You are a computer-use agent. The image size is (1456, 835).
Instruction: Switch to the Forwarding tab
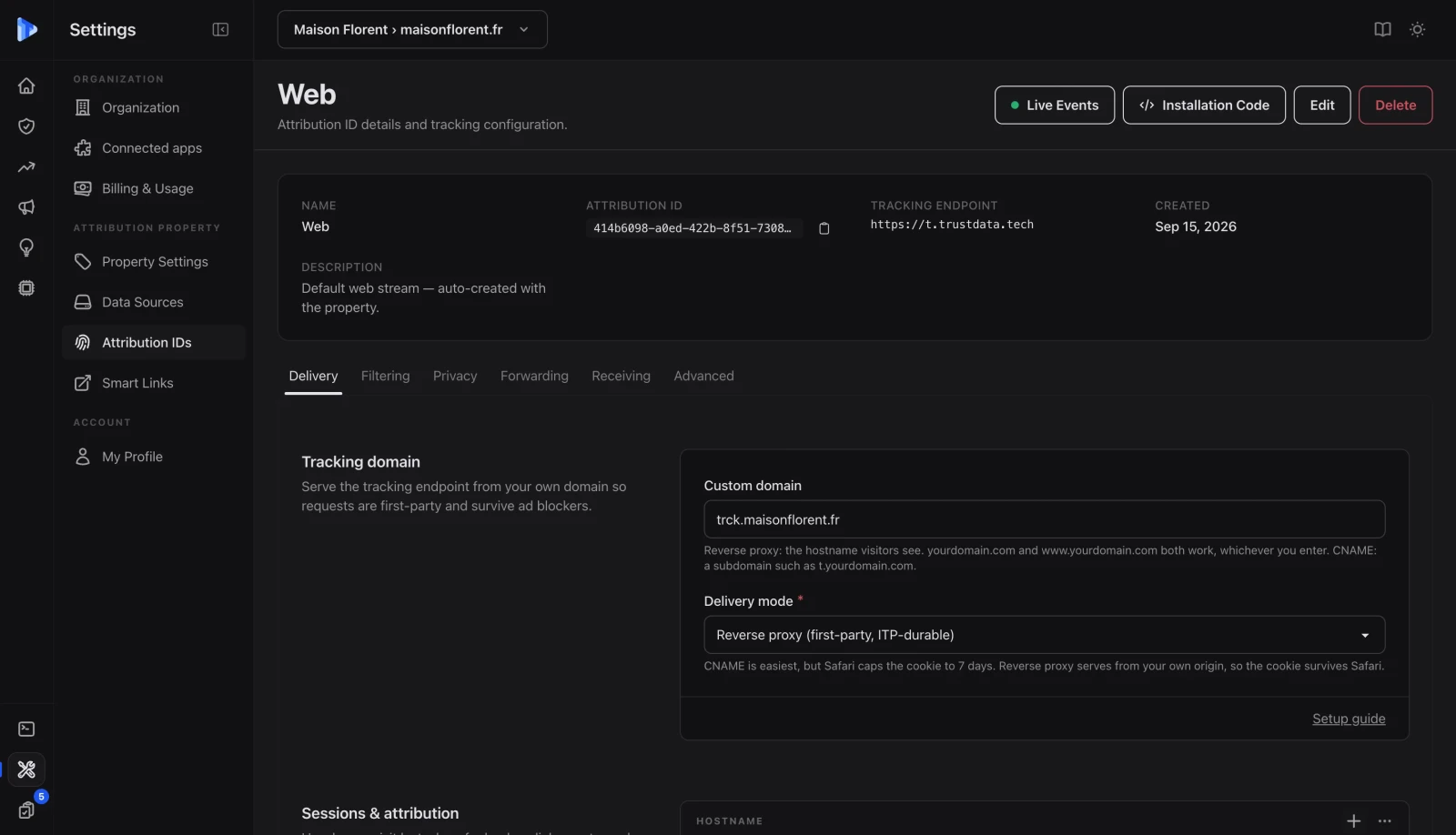coord(534,376)
